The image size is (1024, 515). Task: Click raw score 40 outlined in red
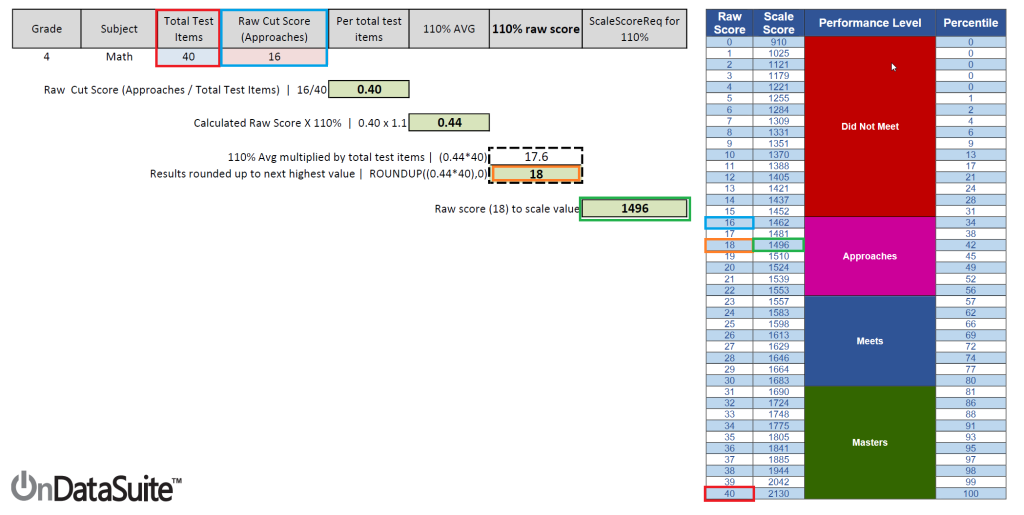point(729,493)
